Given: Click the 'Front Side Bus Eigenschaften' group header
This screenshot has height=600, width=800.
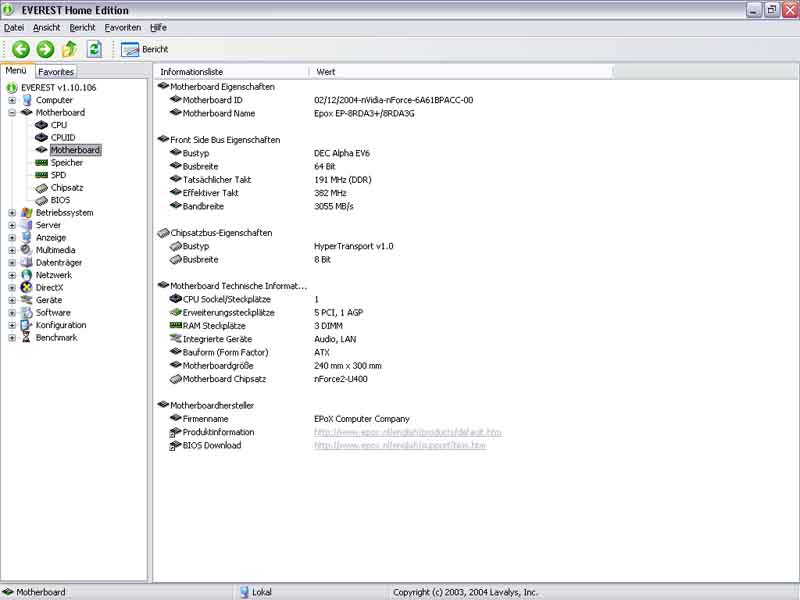Looking at the screenshot, I should click(x=224, y=140).
